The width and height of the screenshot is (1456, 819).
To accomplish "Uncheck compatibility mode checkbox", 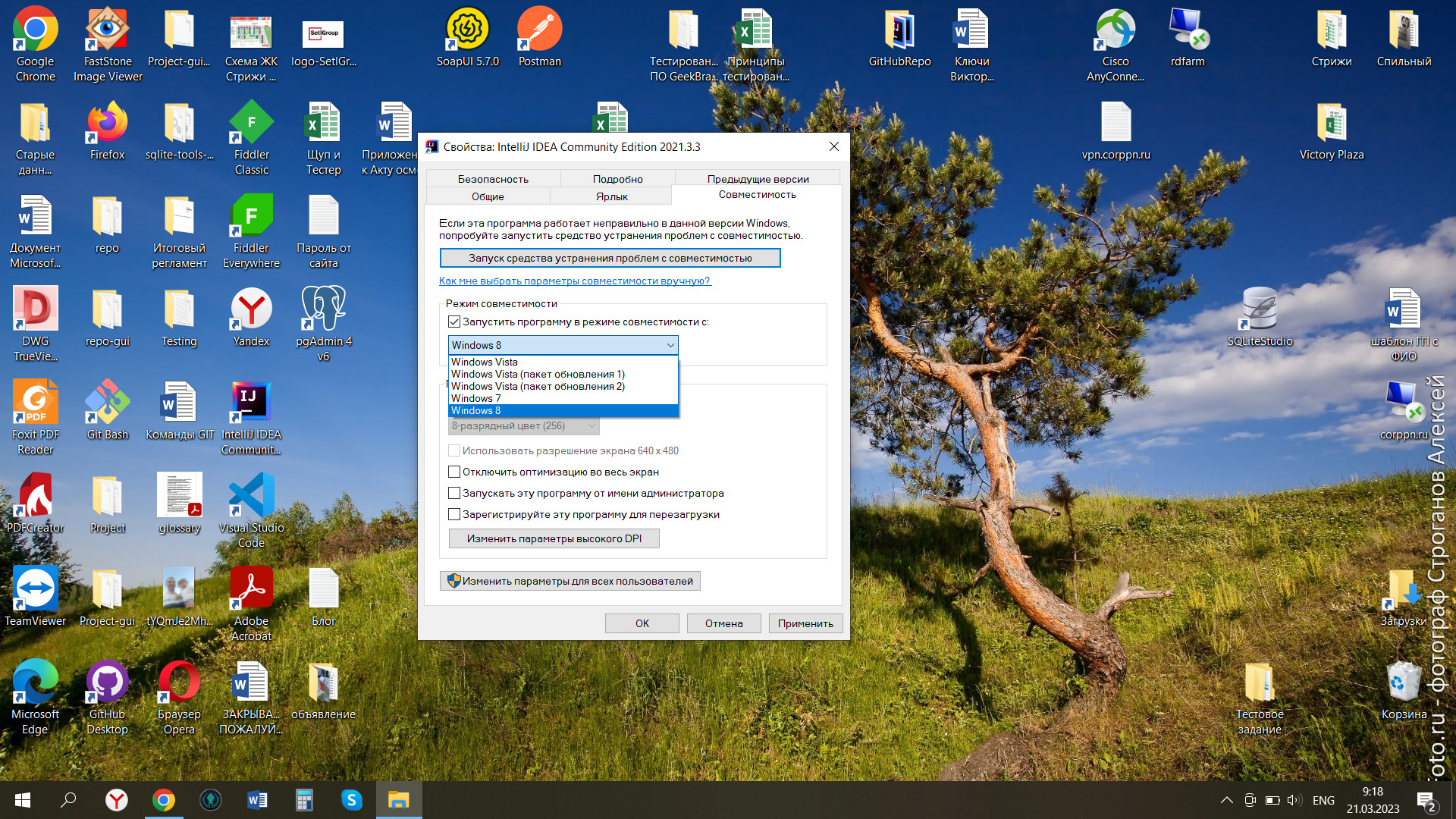I will point(454,322).
